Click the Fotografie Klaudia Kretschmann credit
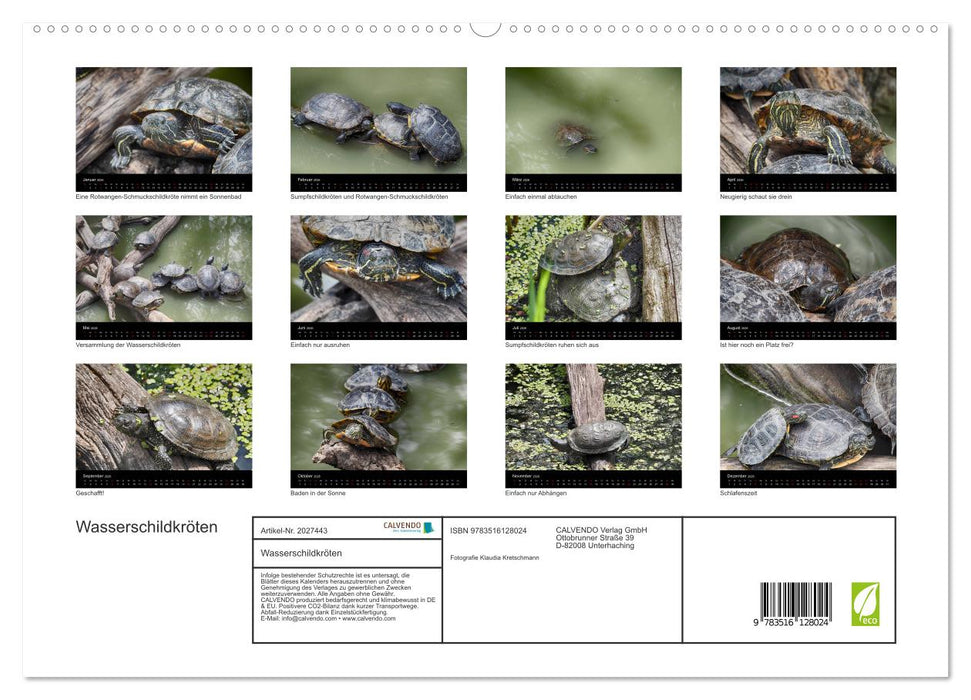The height and width of the screenshot is (700, 971). point(496,557)
